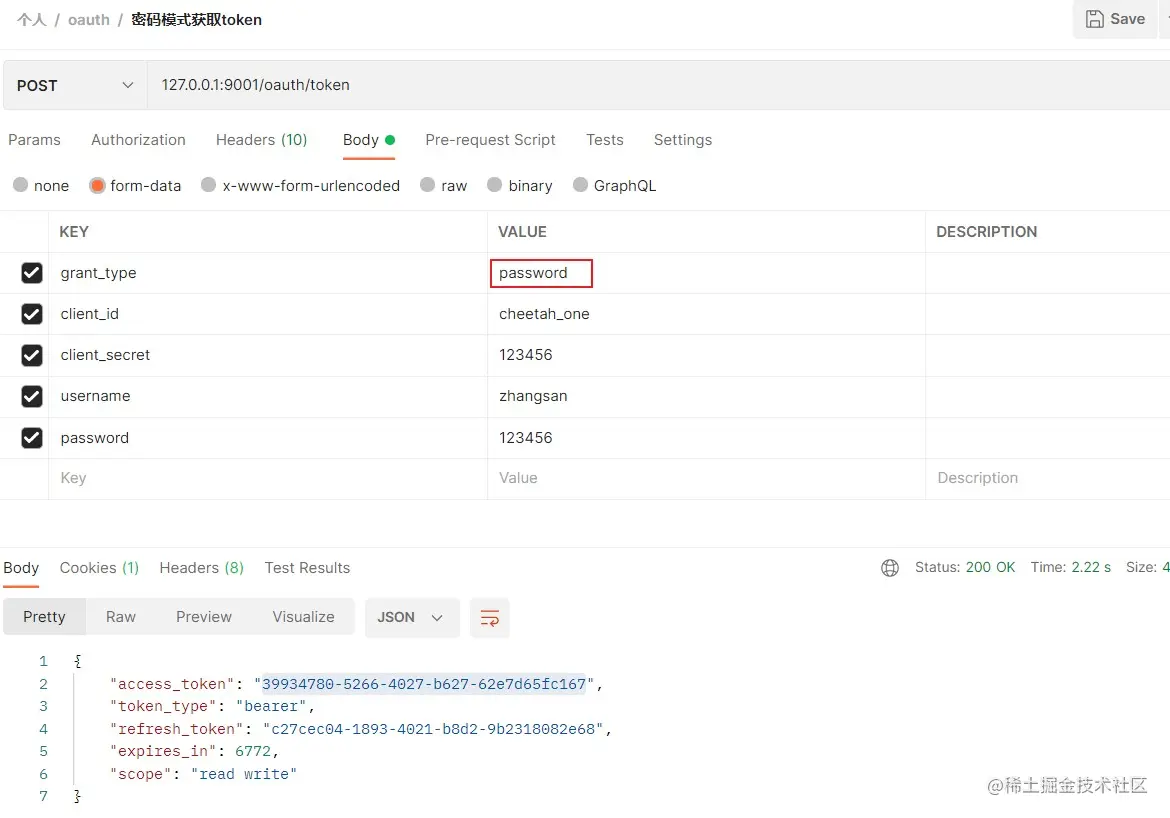Click the cheetah_one value cell
This screenshot has height=818, width=1170.
[706, 314]
